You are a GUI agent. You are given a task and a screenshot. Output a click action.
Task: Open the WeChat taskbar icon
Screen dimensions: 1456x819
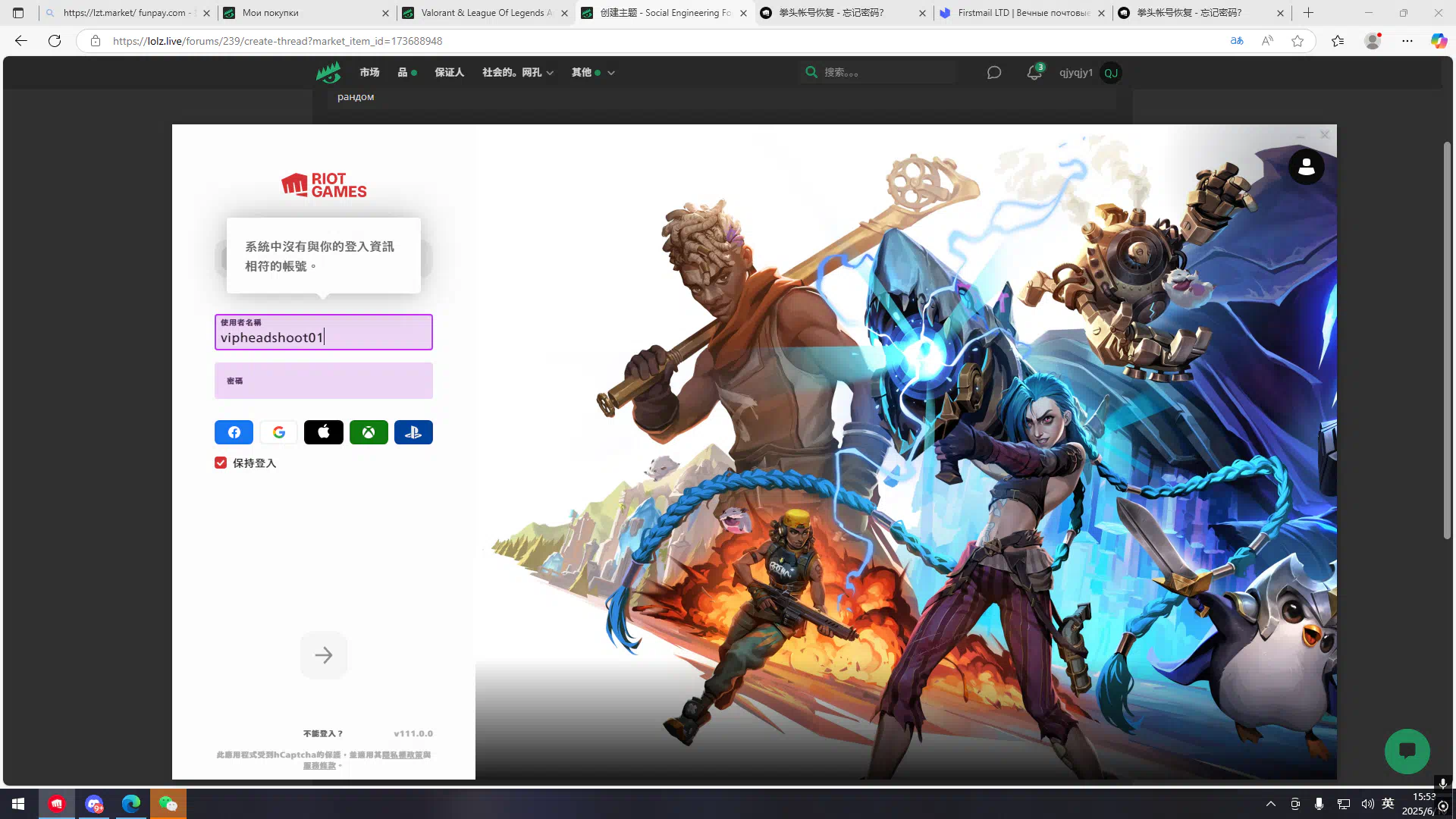(168, 804)
